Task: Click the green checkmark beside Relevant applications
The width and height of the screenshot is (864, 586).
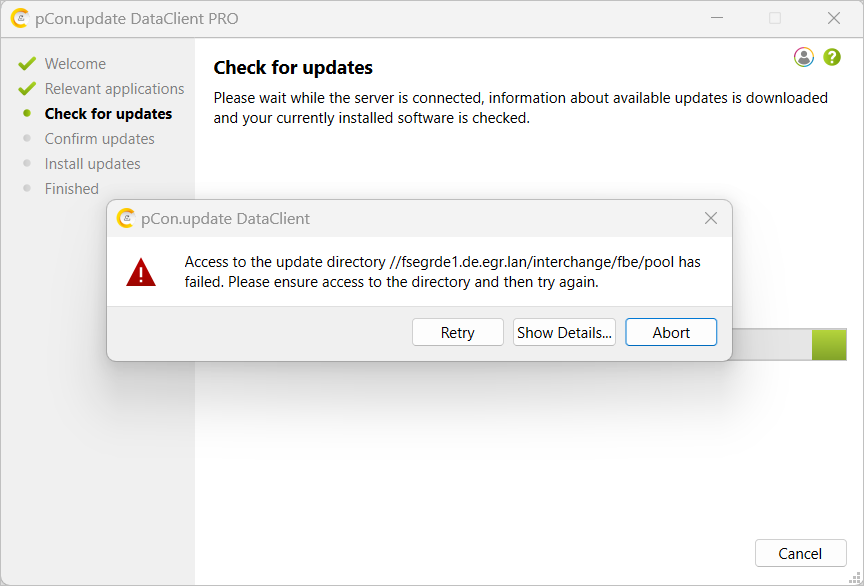Action: coord(26,88)
